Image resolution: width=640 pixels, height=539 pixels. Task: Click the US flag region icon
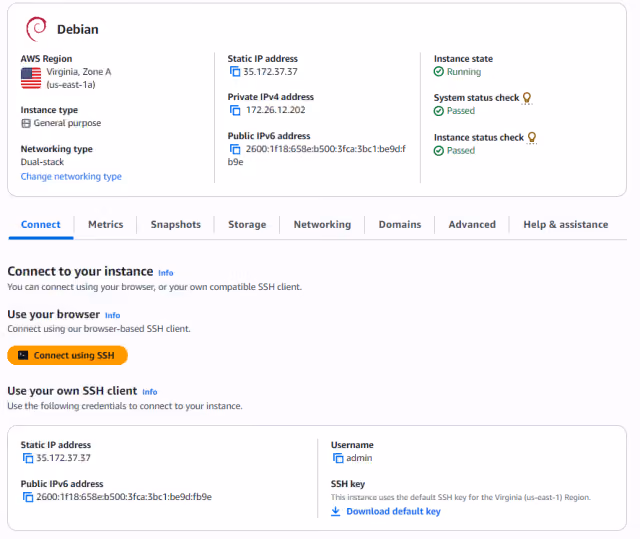pos(31,78)
